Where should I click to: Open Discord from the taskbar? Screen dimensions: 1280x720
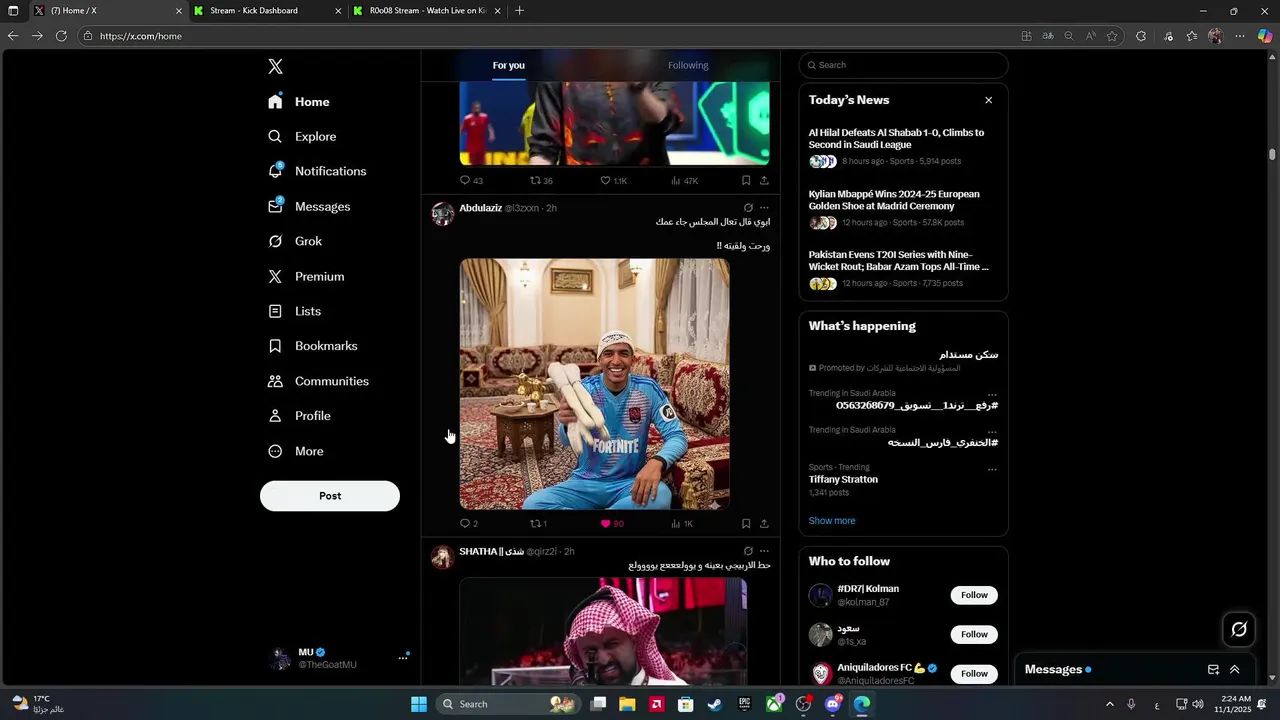[x=832, y=704]
